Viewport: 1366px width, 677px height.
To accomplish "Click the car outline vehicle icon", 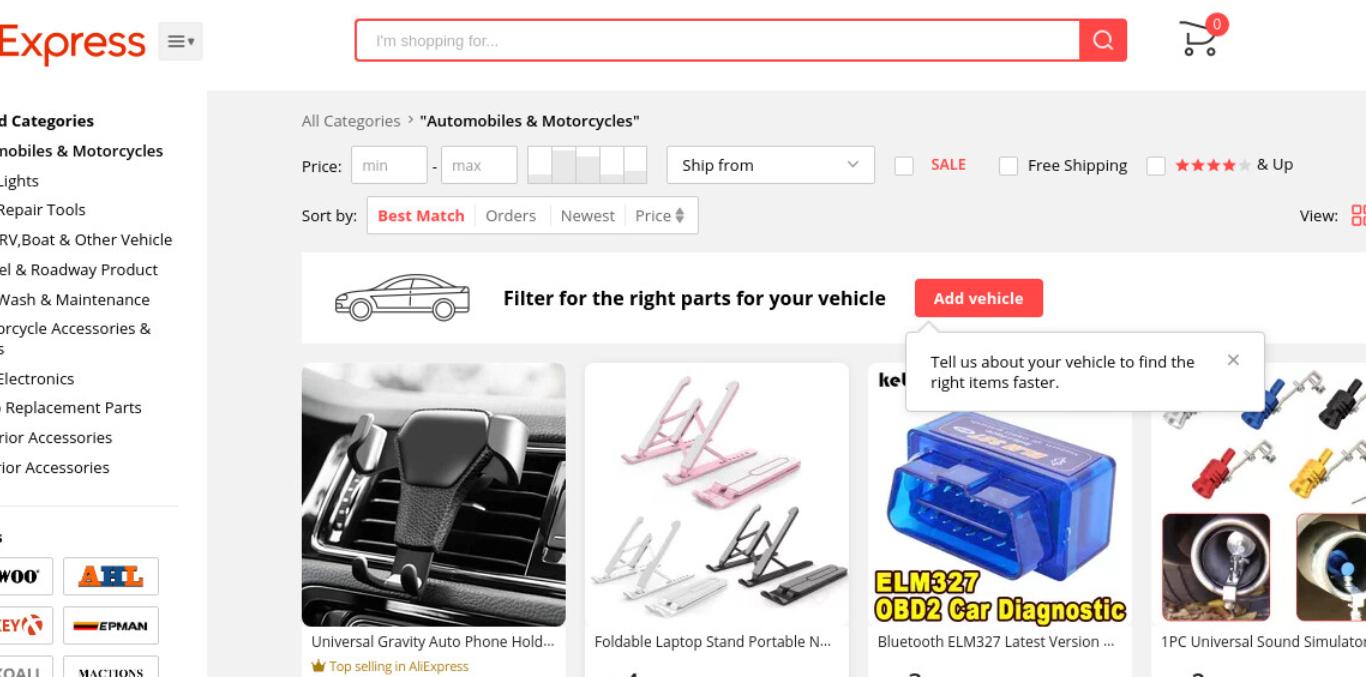I will 402,297.
